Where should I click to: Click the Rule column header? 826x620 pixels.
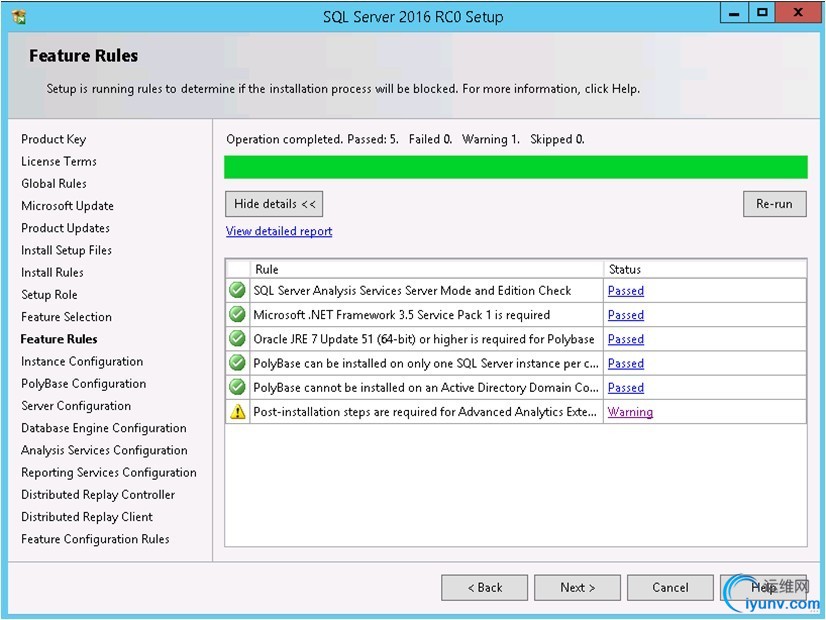pyautogui.click(x=427, y=269)
